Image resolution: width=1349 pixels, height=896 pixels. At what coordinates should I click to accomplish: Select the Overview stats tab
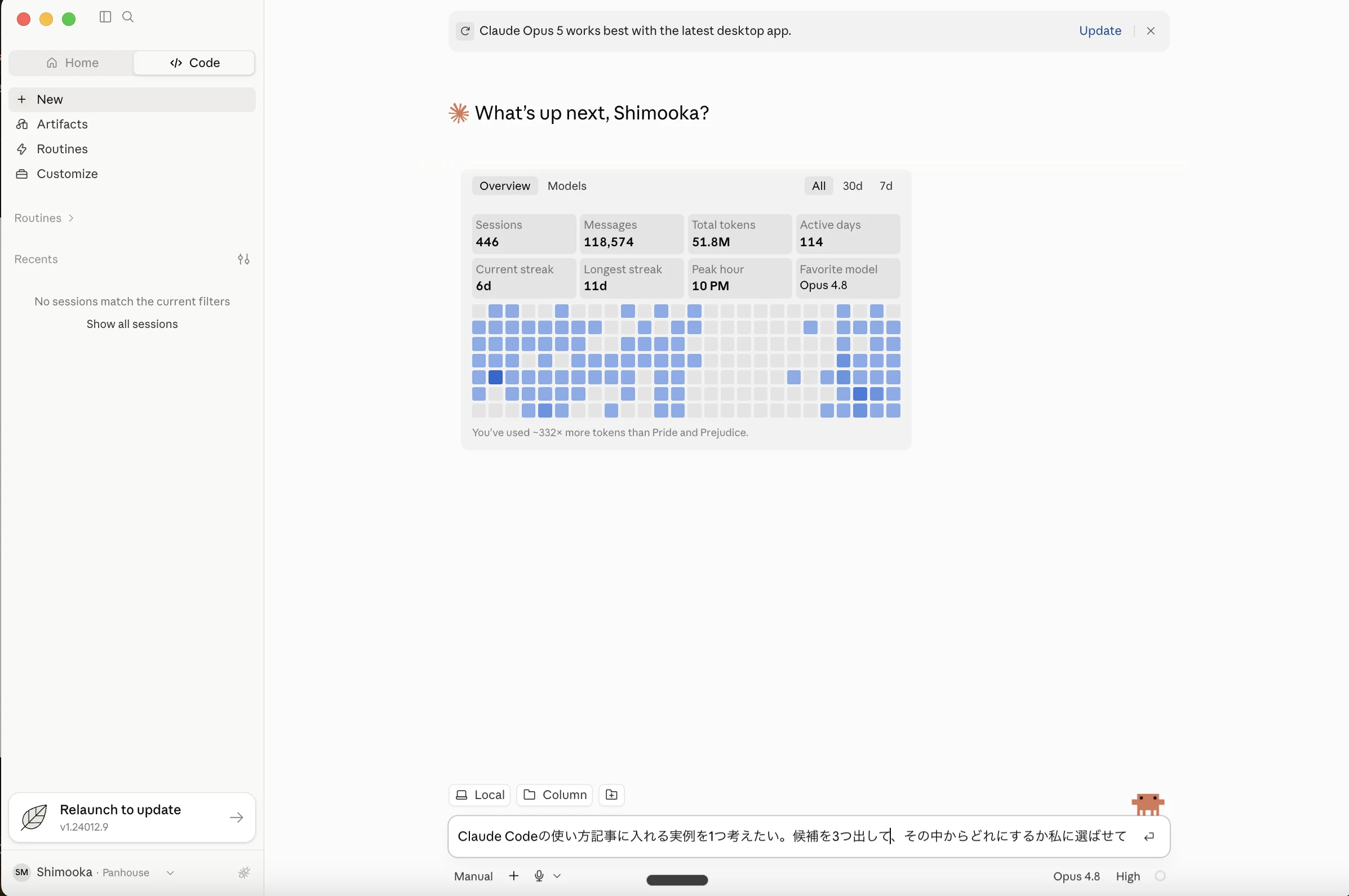click(x=504, y=186)
